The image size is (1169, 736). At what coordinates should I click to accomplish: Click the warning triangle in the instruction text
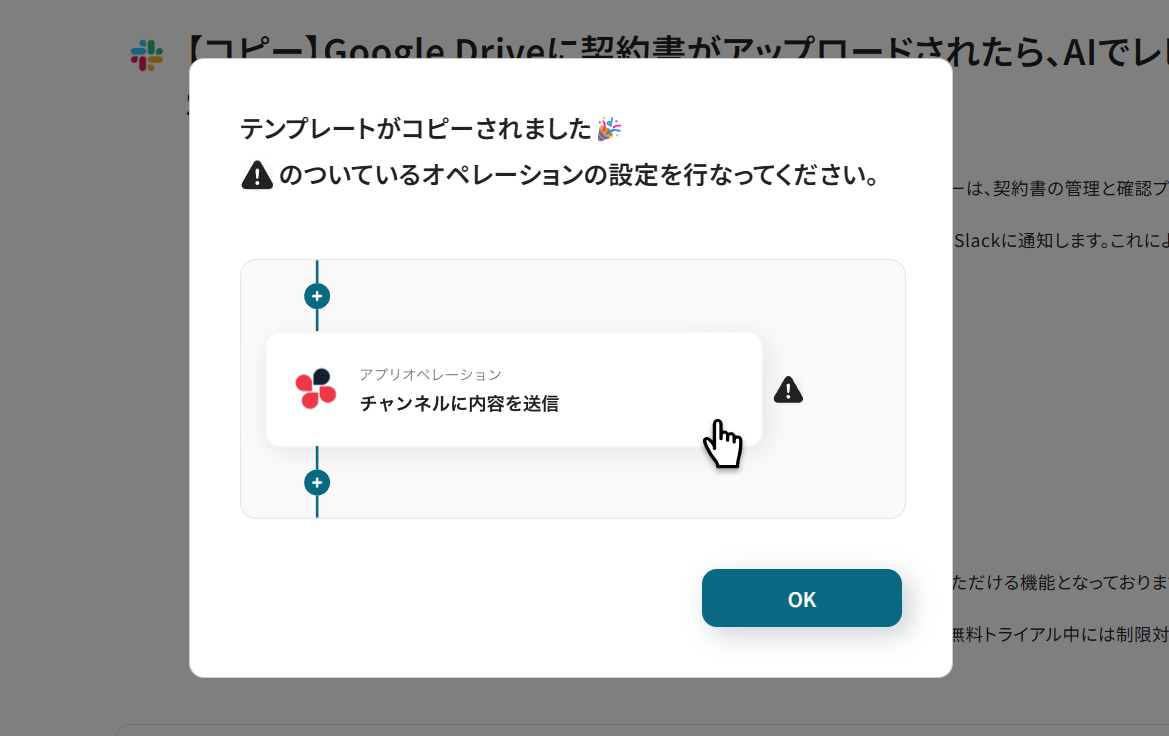pyautogui.click(x=257, y=175)
